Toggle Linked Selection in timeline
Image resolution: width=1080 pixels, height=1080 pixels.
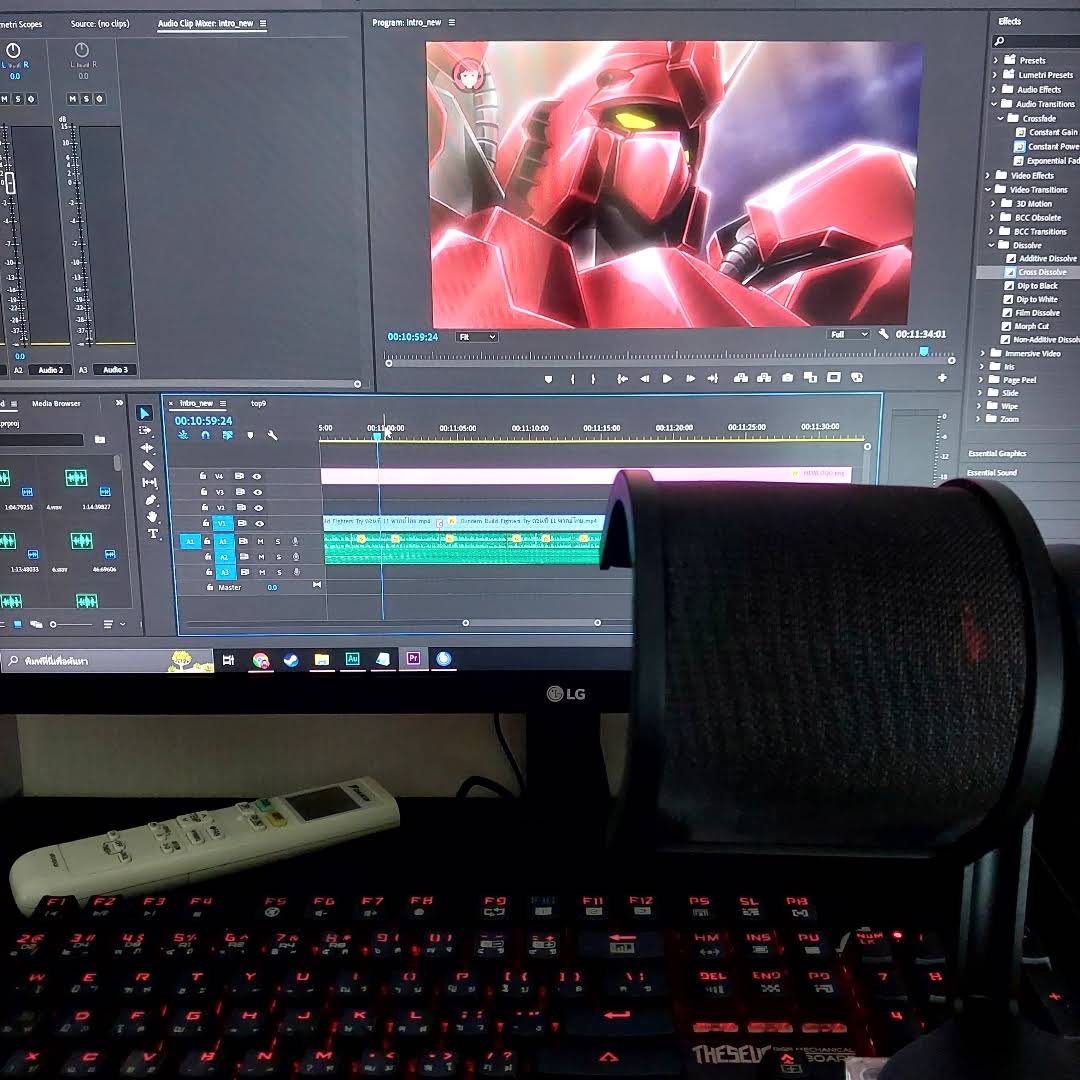[x=227, y=435]
